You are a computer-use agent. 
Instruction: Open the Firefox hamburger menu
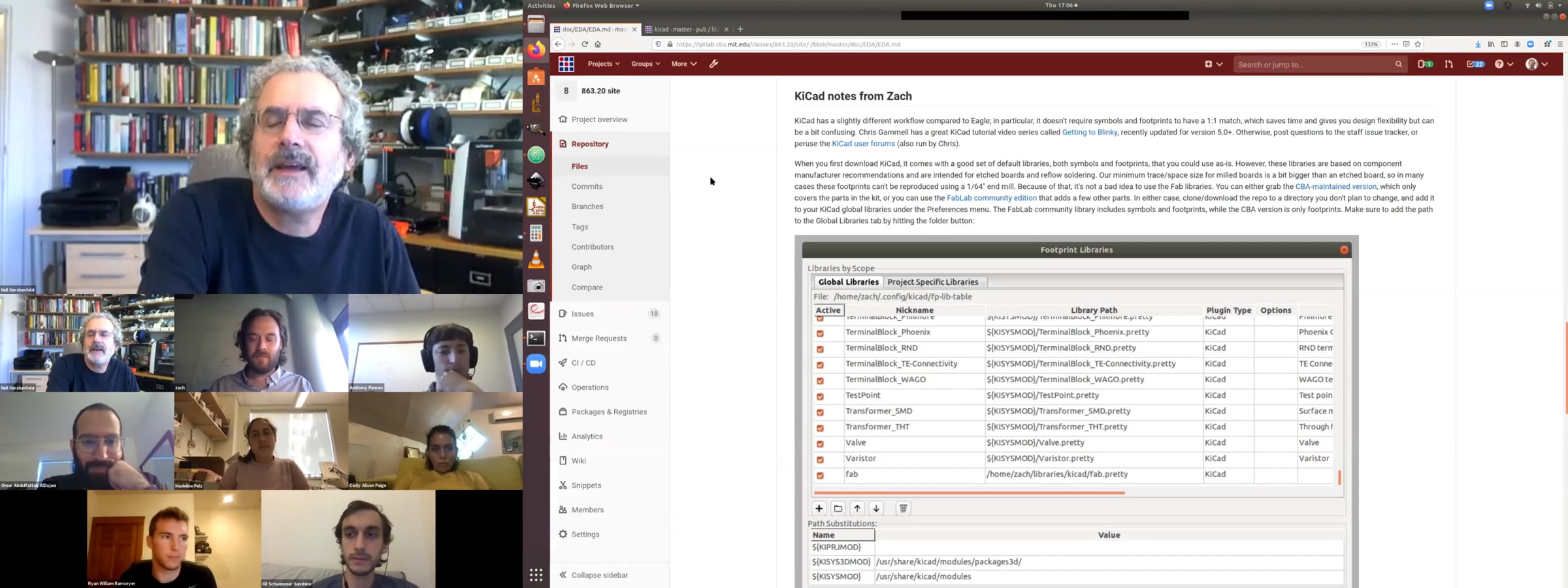pyautogui.click(x=1560, y=44)
